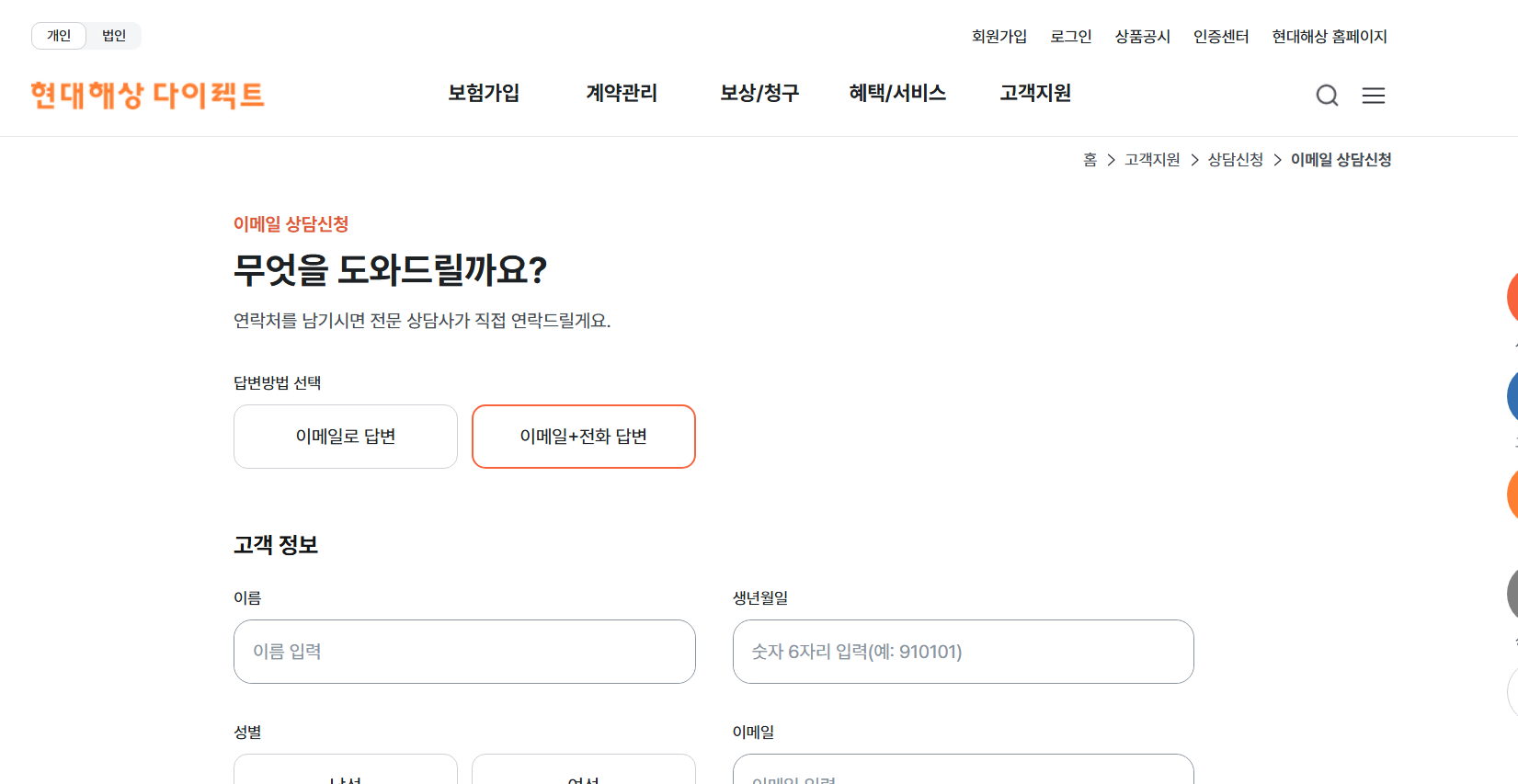The width and height of the screenshot is (1518, 784).
Task: Open the 보험가입 menu
Action: coord(484,93)
